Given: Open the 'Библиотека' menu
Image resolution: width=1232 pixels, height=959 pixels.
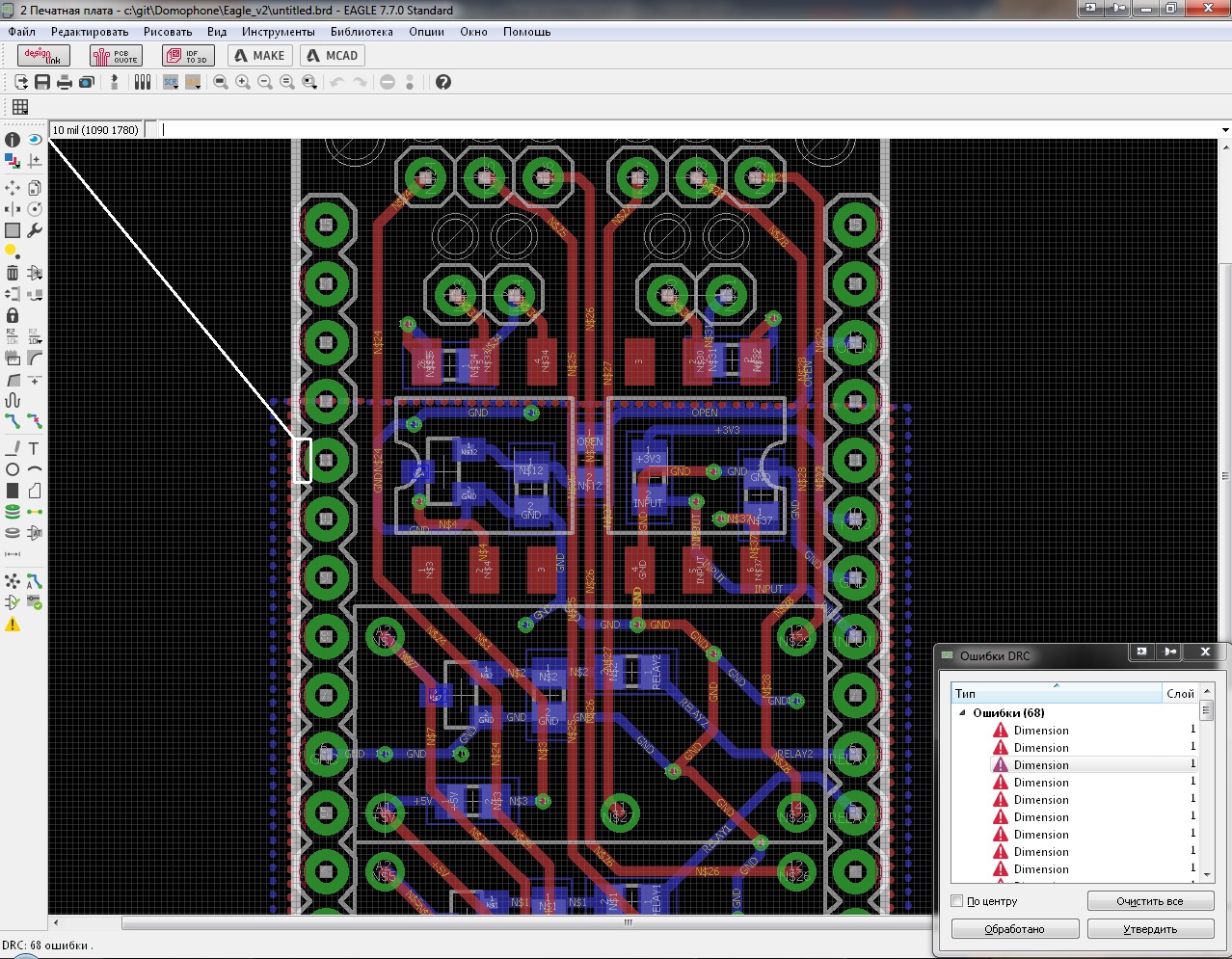Looking at the screenshot, I should point(362,32).
